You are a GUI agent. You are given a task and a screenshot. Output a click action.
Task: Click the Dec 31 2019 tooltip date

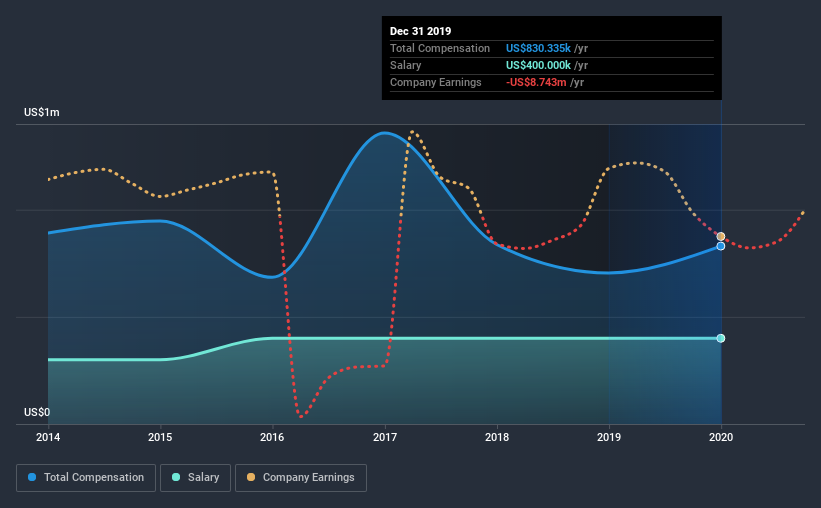[420, 31]
